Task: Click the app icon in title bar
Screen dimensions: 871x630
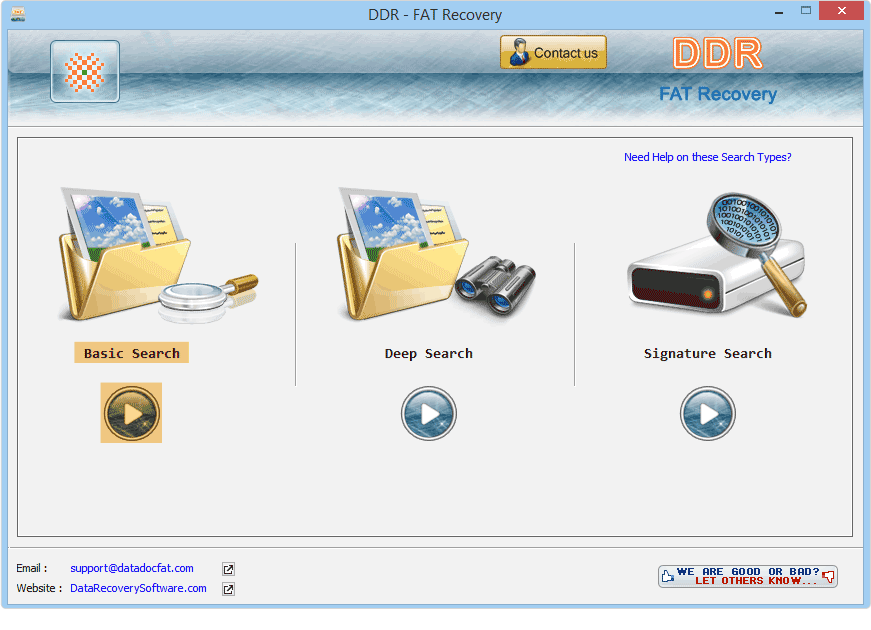Action: pyautogui.click(x=18, y=14)
